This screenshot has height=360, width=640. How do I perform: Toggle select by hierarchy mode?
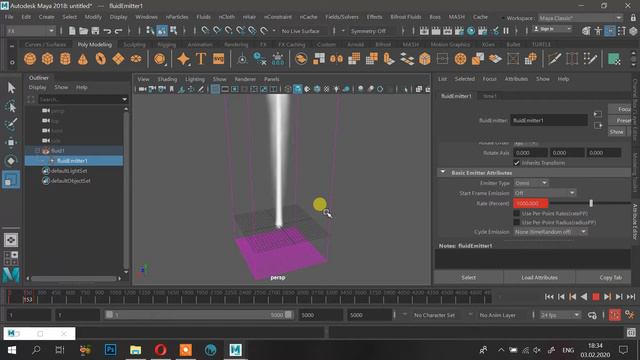(150, 31)
